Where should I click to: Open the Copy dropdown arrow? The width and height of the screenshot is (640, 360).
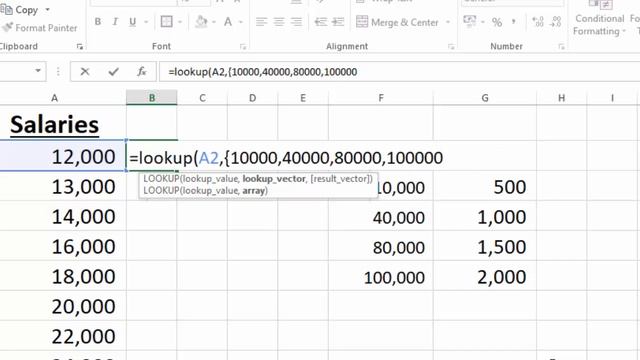47,10
